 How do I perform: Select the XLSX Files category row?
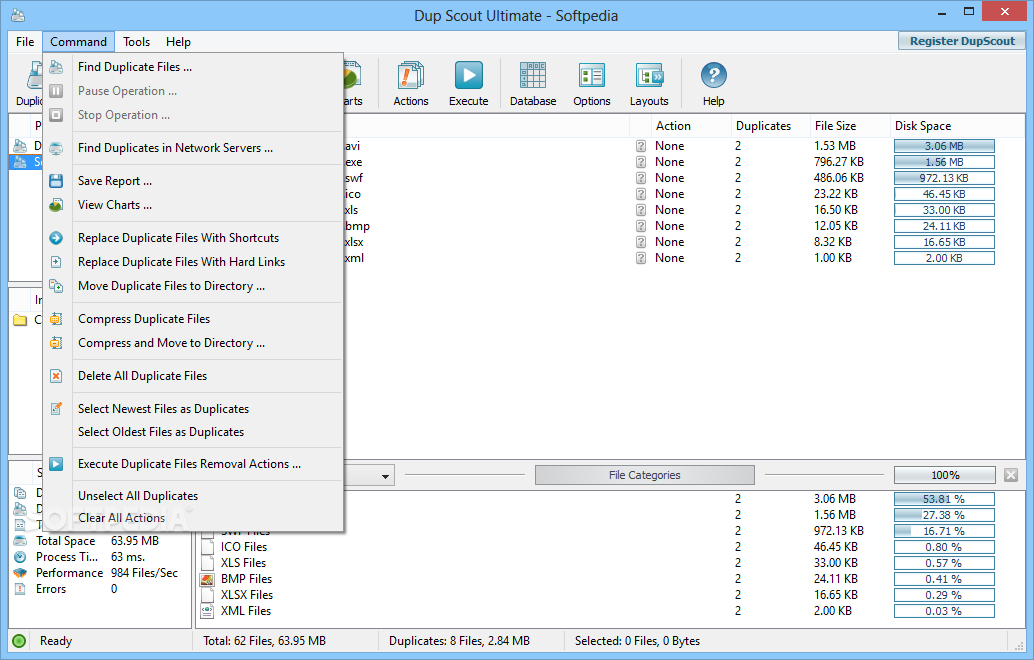point(610,595)
